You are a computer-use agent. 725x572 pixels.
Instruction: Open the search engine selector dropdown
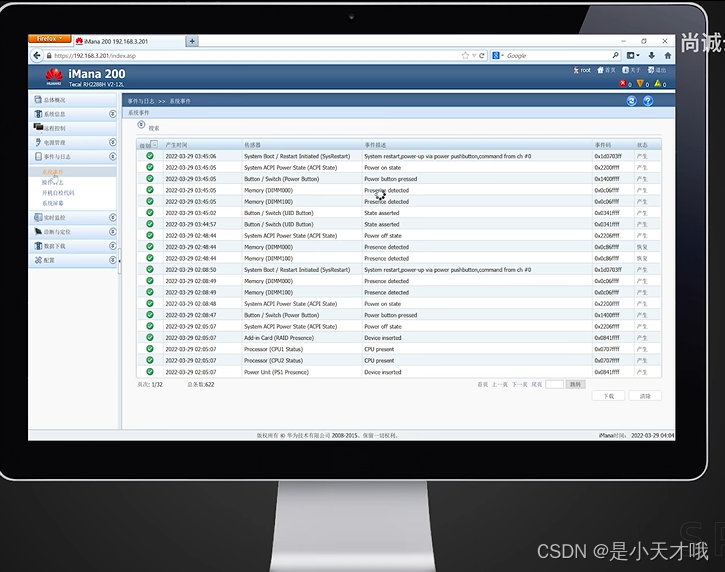[498, 55]
